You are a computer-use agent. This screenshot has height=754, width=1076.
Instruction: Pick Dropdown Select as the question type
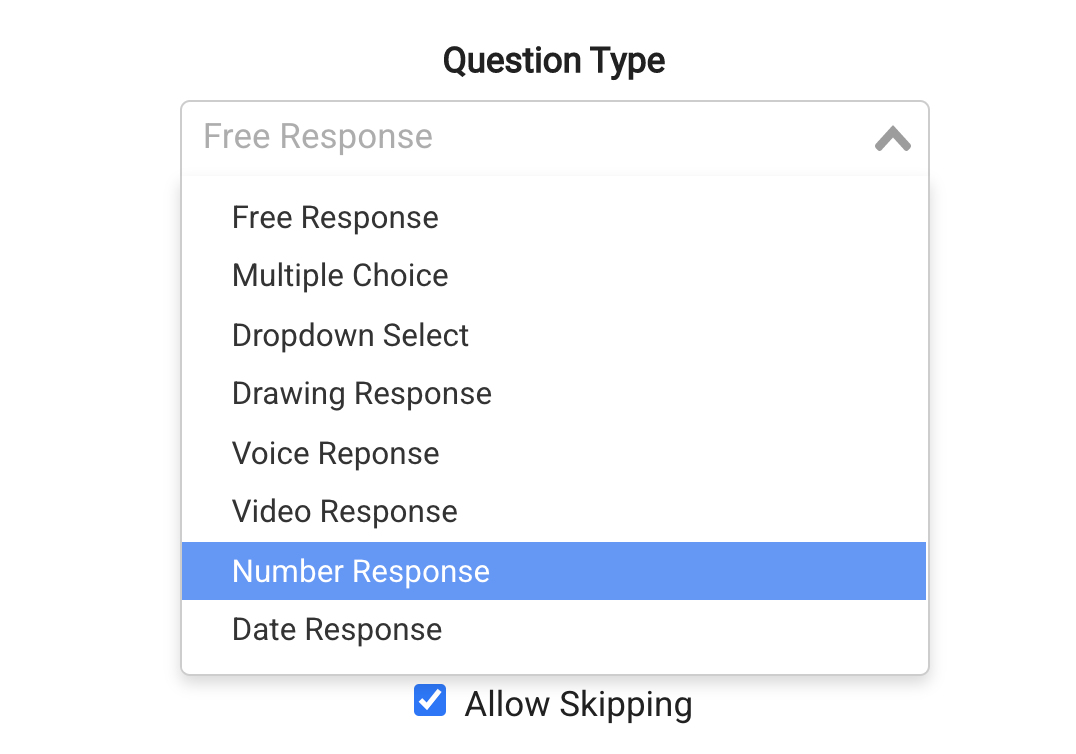pos(350,335)
